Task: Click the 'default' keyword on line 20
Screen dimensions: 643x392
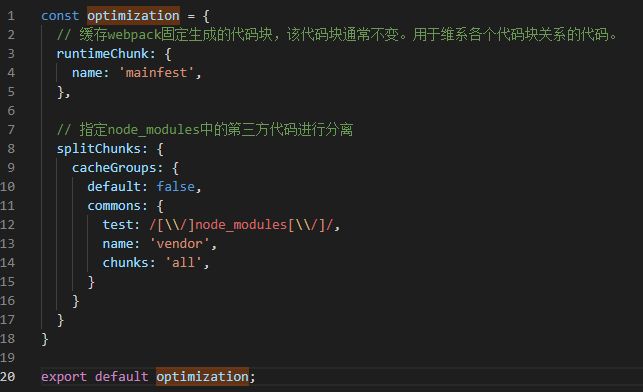Action: (x=121, y=377)
